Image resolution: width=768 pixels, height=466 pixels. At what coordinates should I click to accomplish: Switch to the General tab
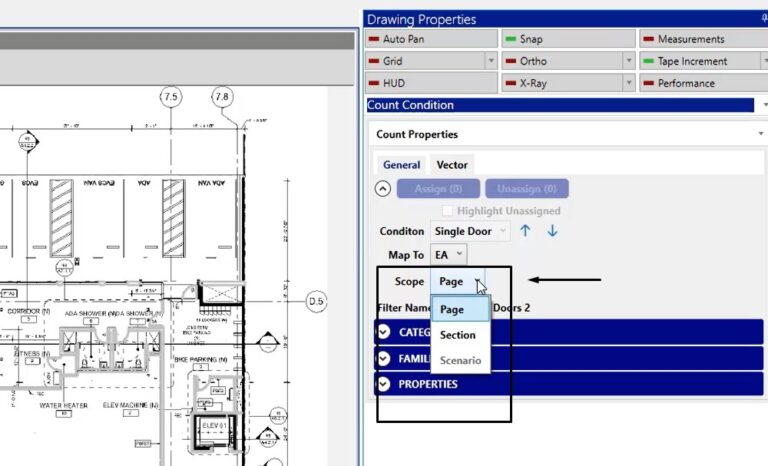(x=402, y=165)
